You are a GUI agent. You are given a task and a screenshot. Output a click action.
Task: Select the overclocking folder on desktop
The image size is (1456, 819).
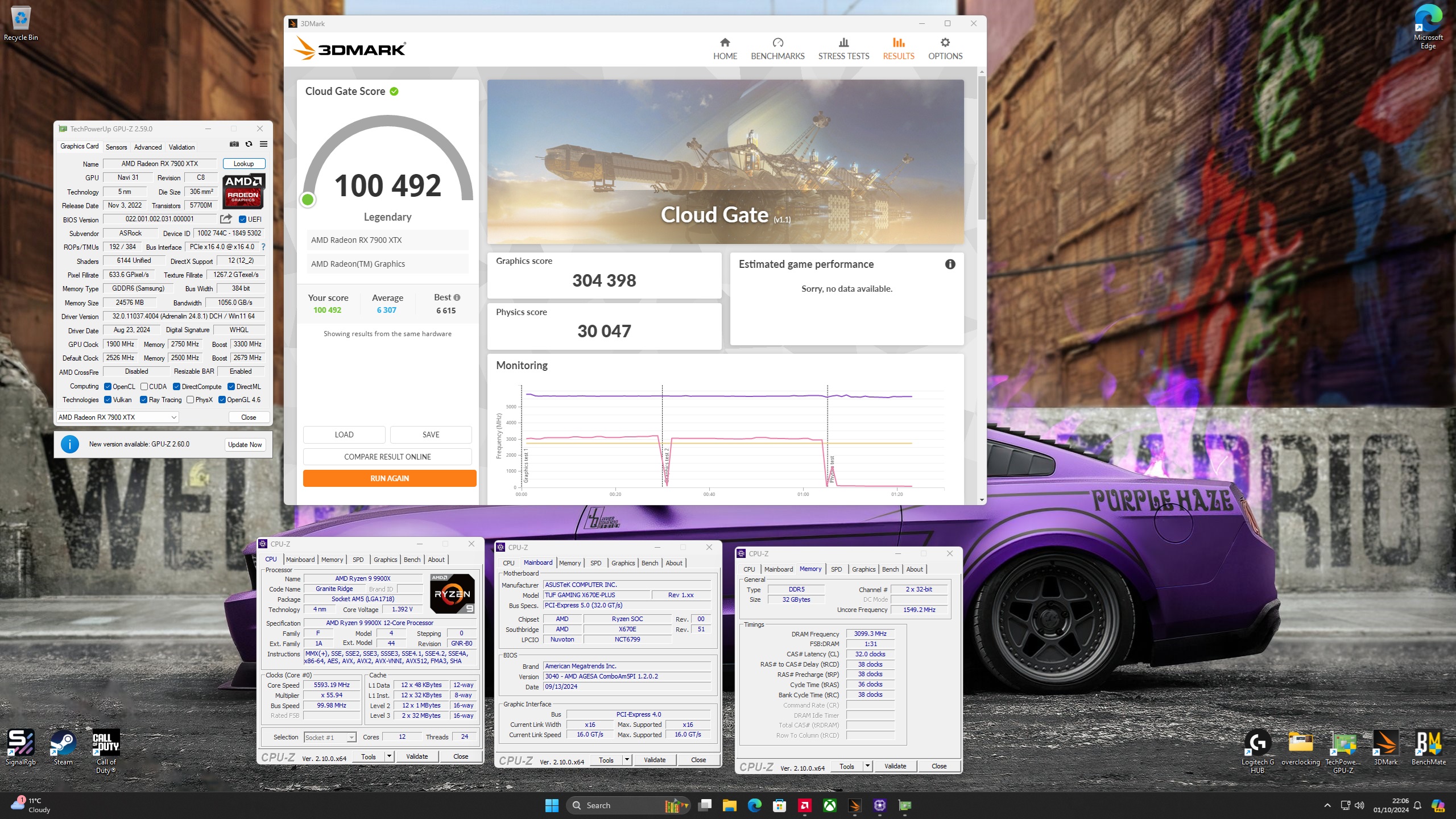click(x=1300, y=747)
